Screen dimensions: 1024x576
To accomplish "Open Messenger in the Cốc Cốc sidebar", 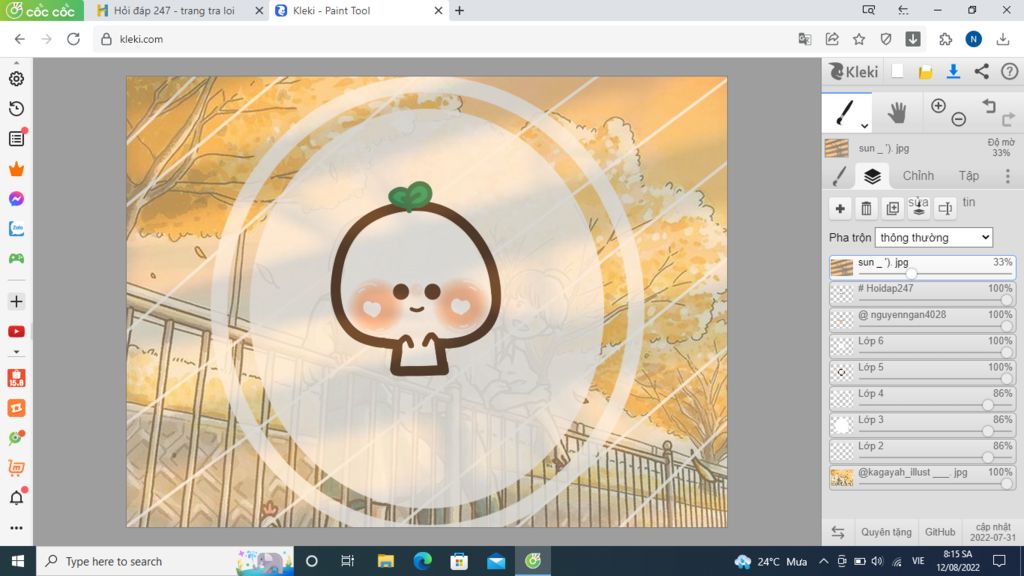I will 16,199.
